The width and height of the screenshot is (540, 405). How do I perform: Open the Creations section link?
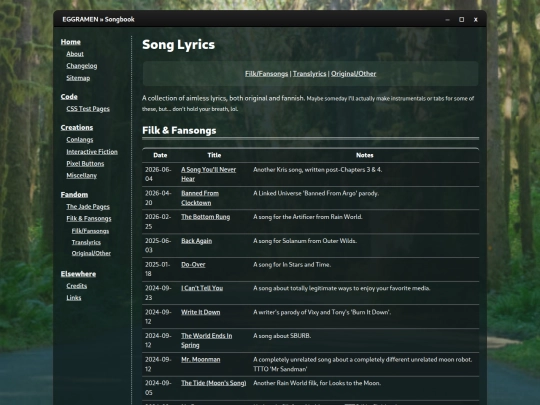click(x=77, y=127)
